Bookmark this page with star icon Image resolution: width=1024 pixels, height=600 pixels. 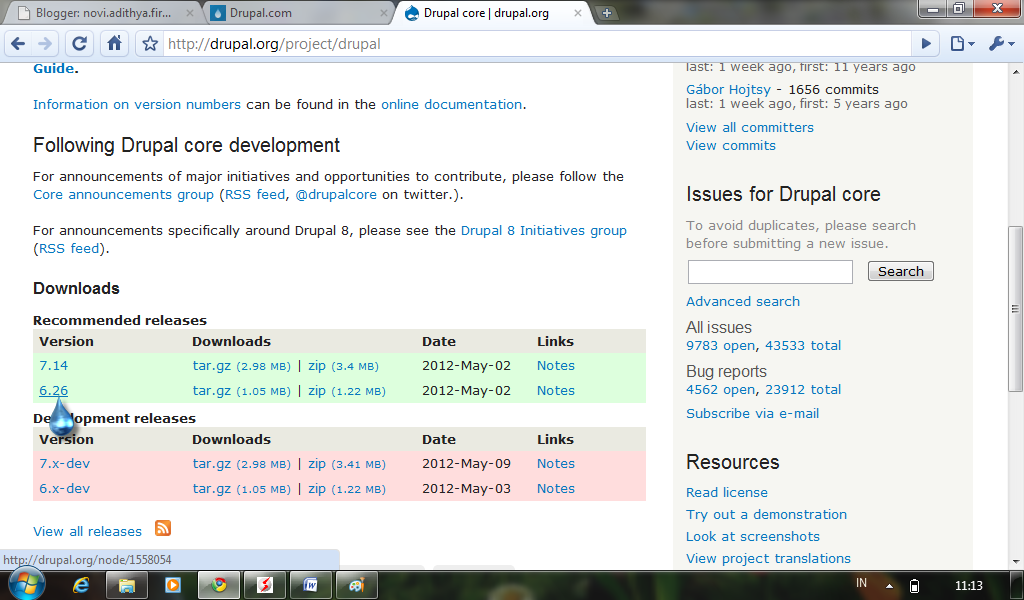[150, 44]
